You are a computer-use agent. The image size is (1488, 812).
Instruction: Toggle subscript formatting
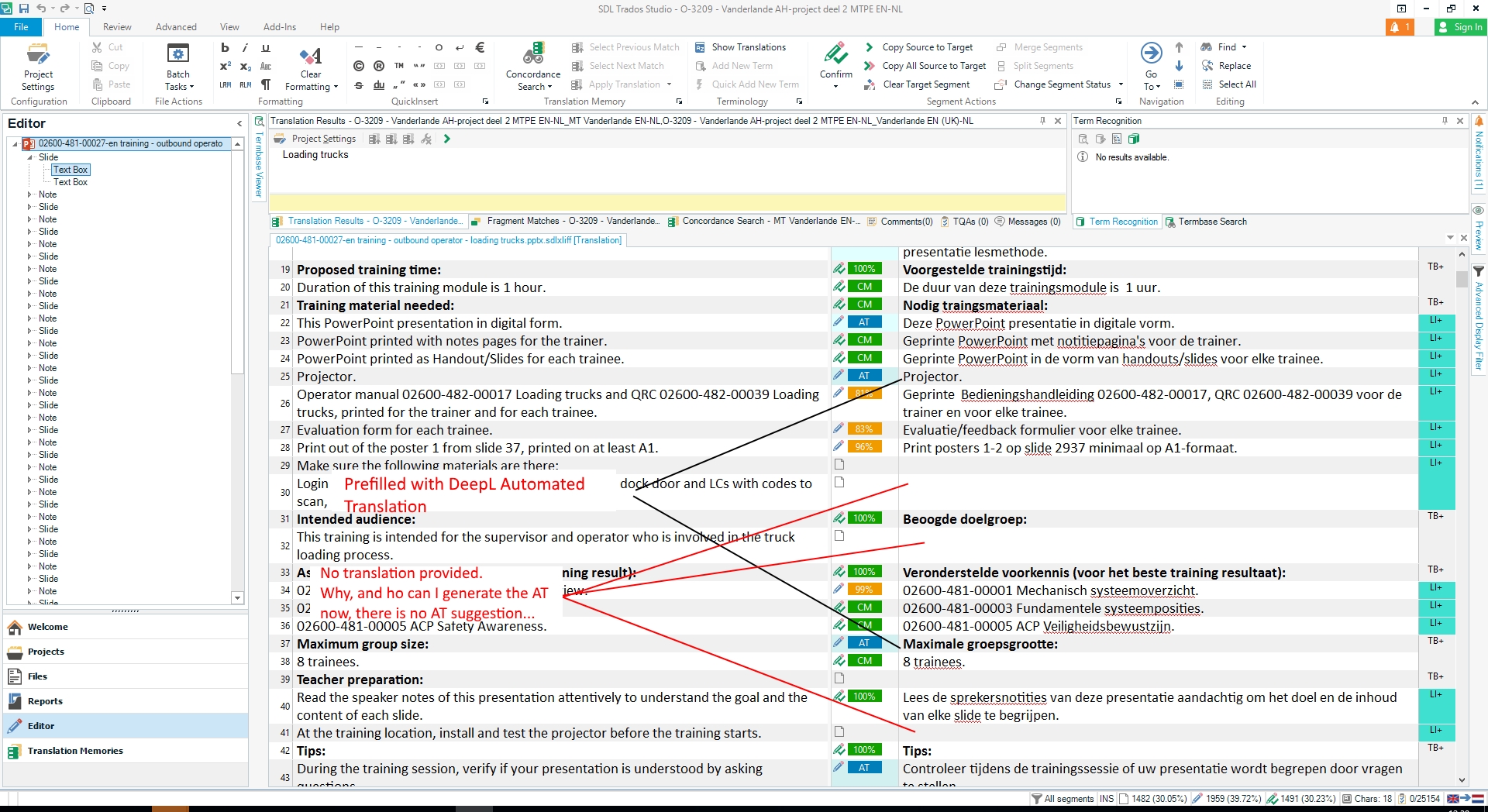tap(245, 66)
